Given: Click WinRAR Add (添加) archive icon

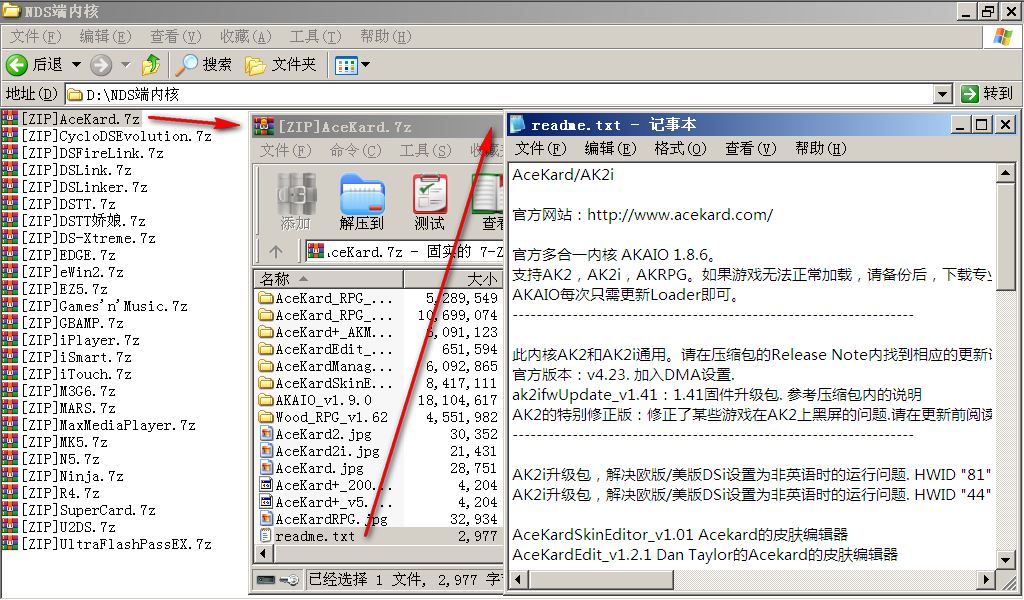Looking at the screenshot, I should point(295,200).
